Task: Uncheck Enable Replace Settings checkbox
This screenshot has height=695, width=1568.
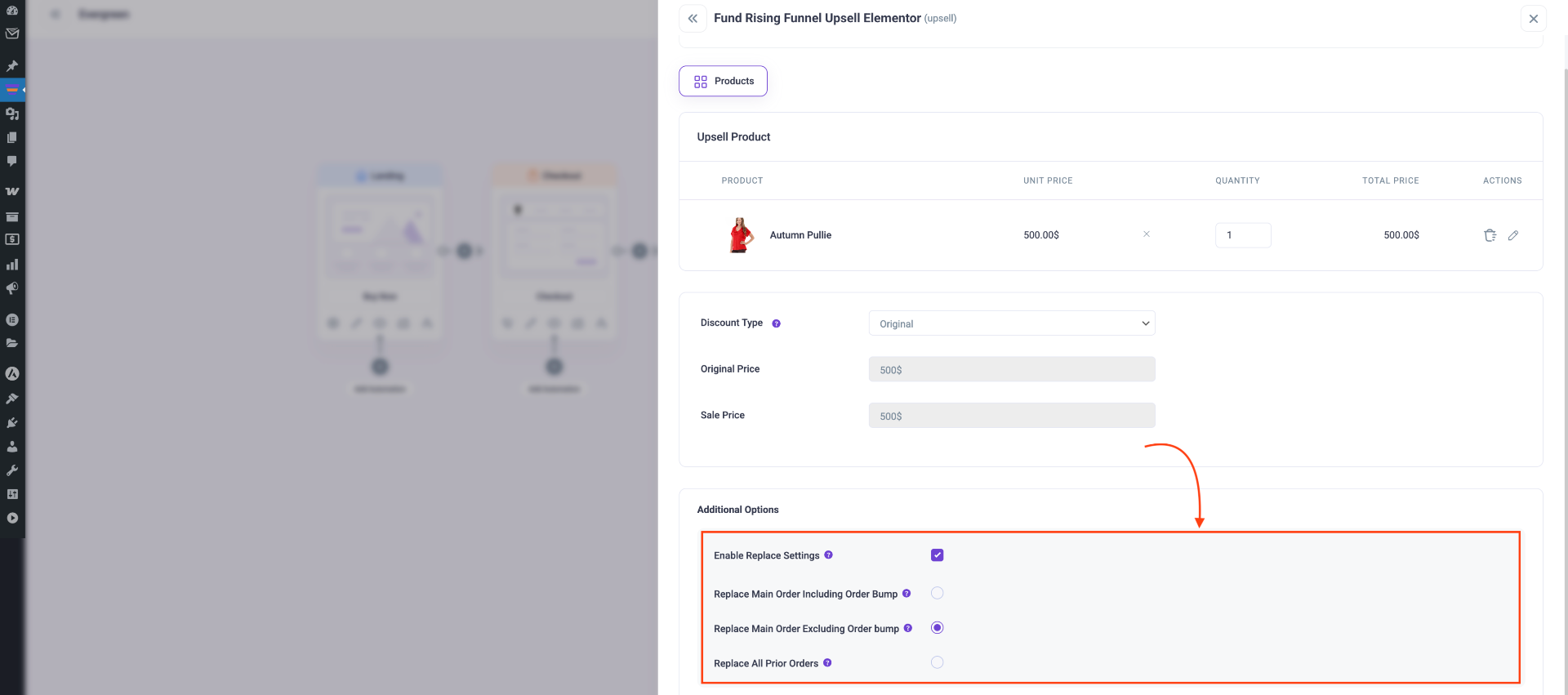Action: click(937, 555)
